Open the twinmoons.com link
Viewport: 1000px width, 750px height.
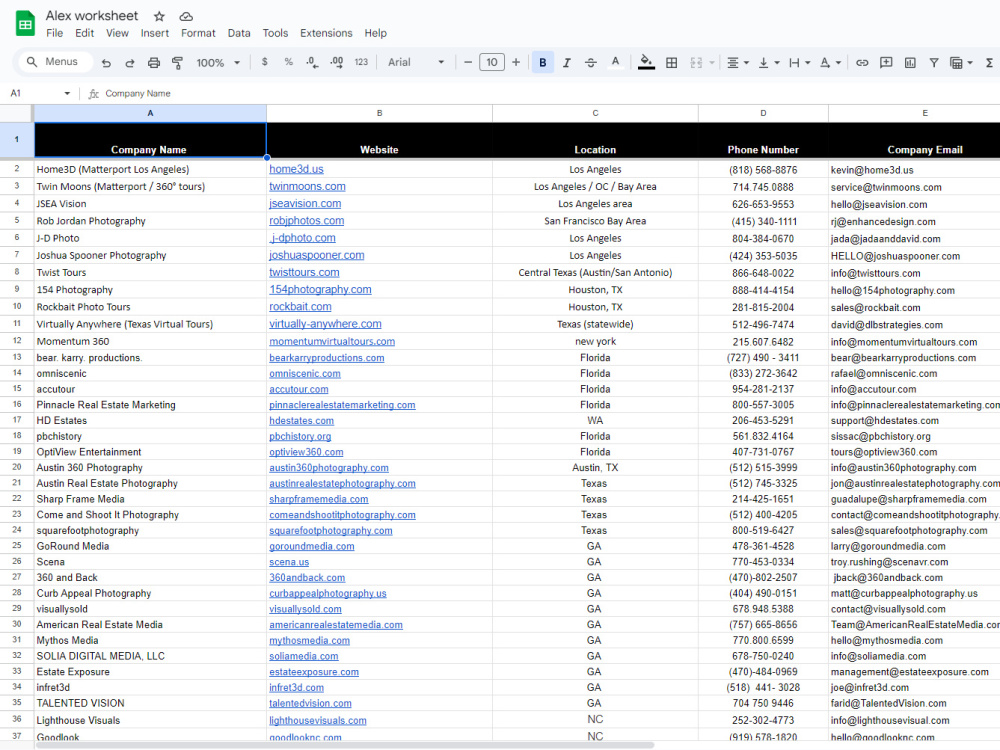pos(307,186)
